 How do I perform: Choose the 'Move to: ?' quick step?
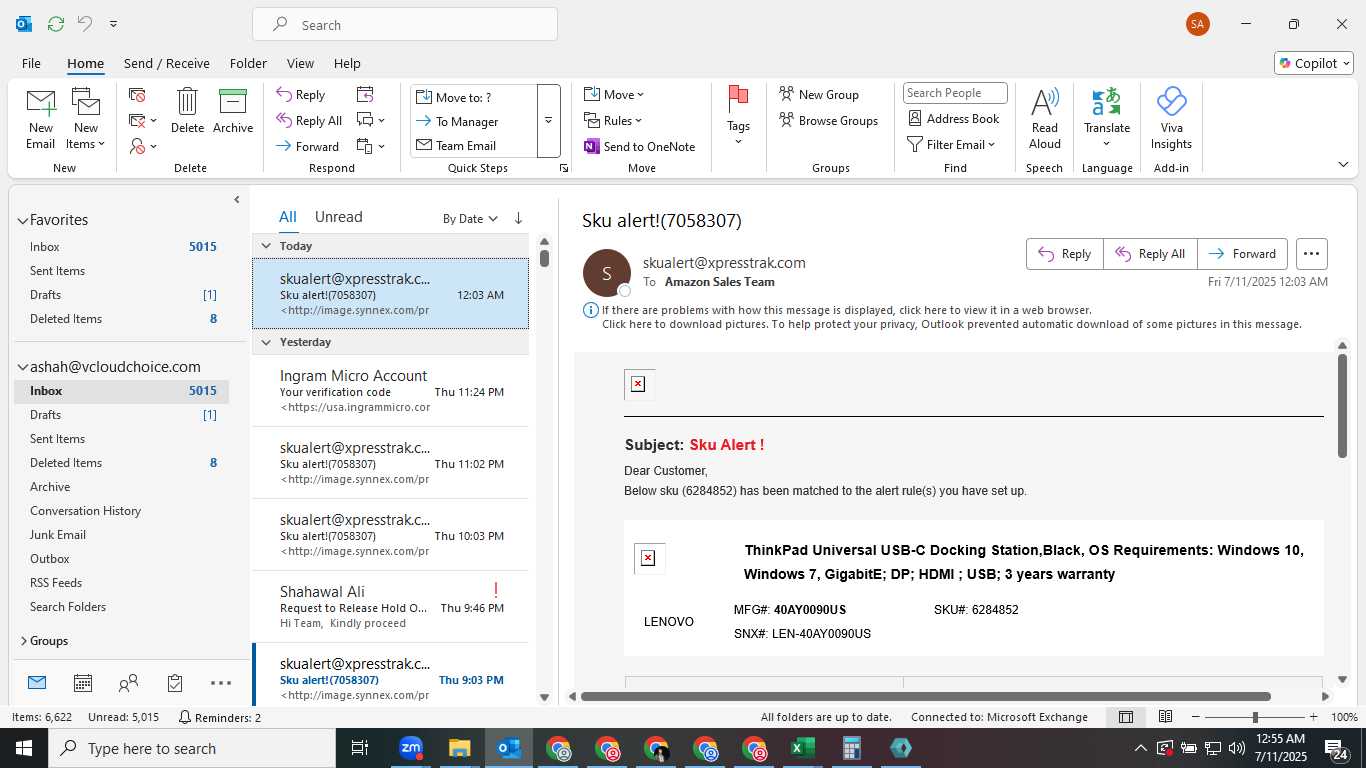pos(473,97)
